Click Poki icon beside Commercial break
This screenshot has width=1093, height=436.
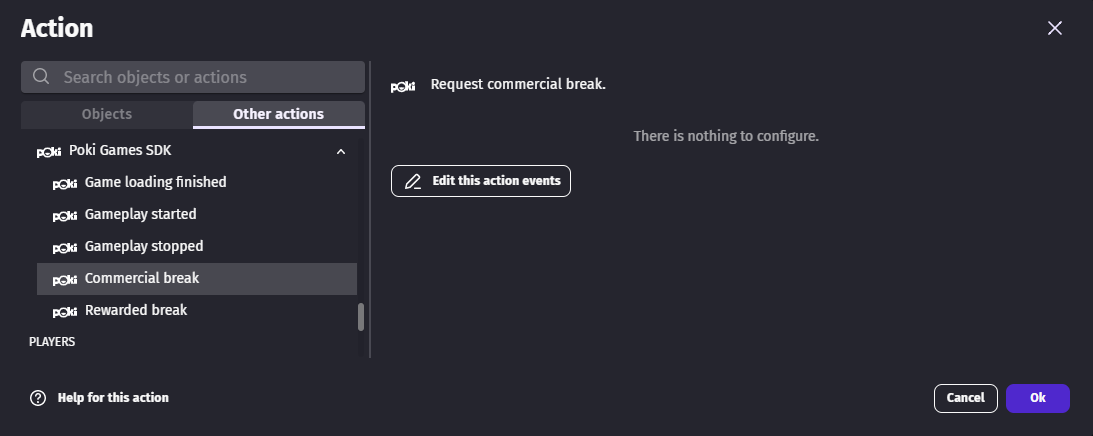pos(65,279)
